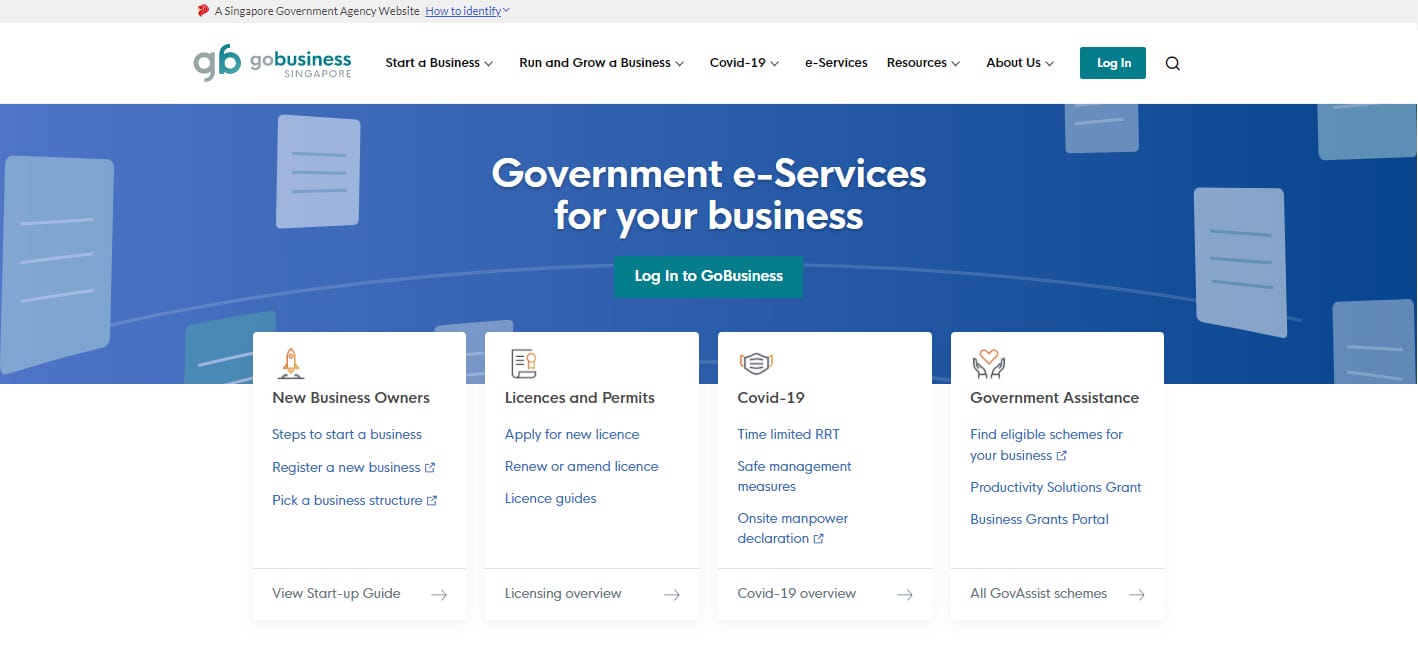Click external-link icon after Find eligible schemes

[x=1062, y=456]
